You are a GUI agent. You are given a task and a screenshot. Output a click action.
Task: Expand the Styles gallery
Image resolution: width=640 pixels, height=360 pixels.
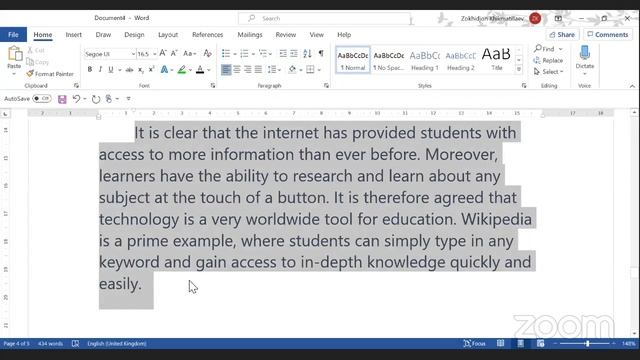(x=519, y=70)
